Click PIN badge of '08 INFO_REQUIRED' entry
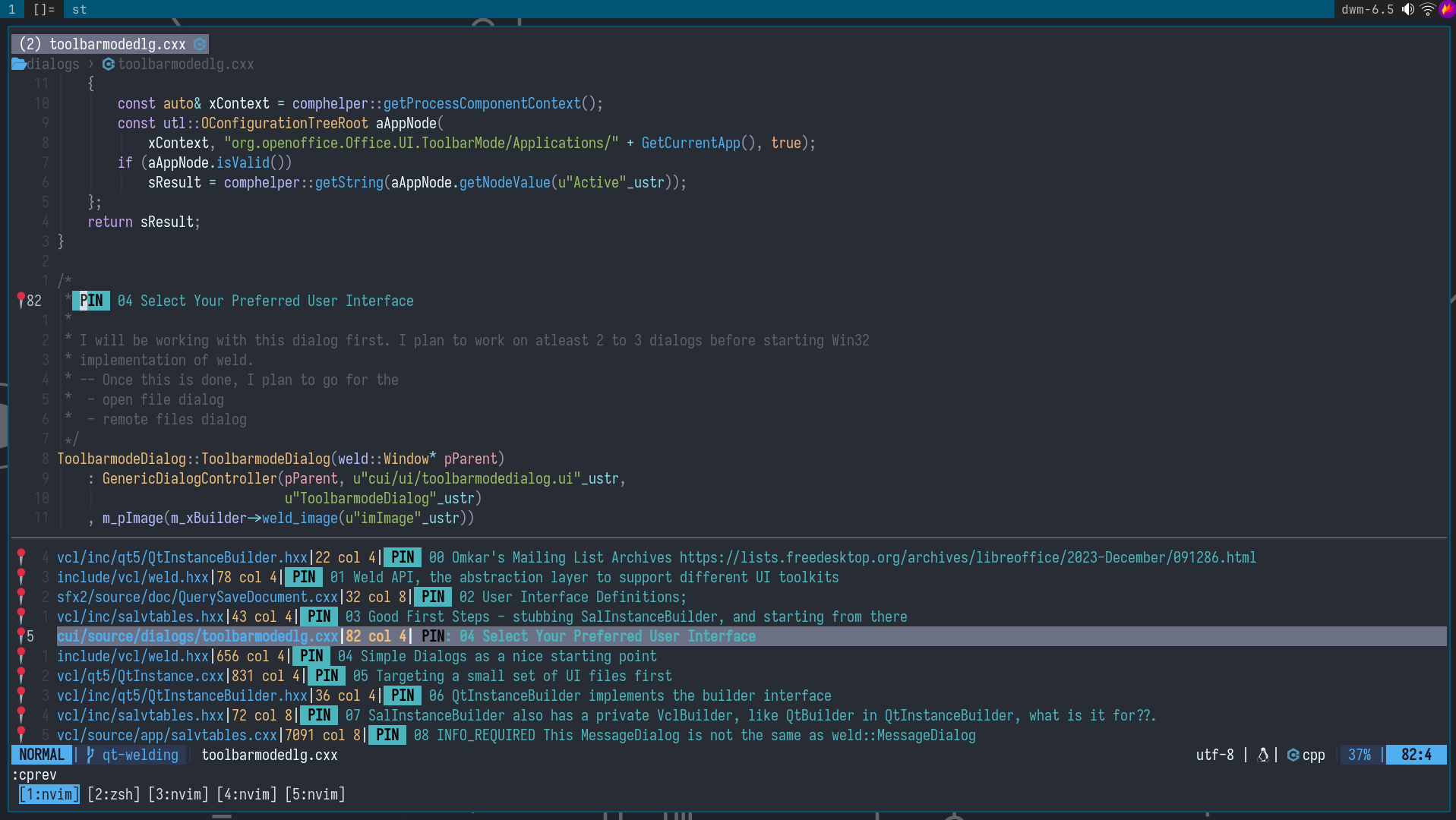Image resolution: width=1456 pixels, height=820 pixels. (x=387, y=735)
